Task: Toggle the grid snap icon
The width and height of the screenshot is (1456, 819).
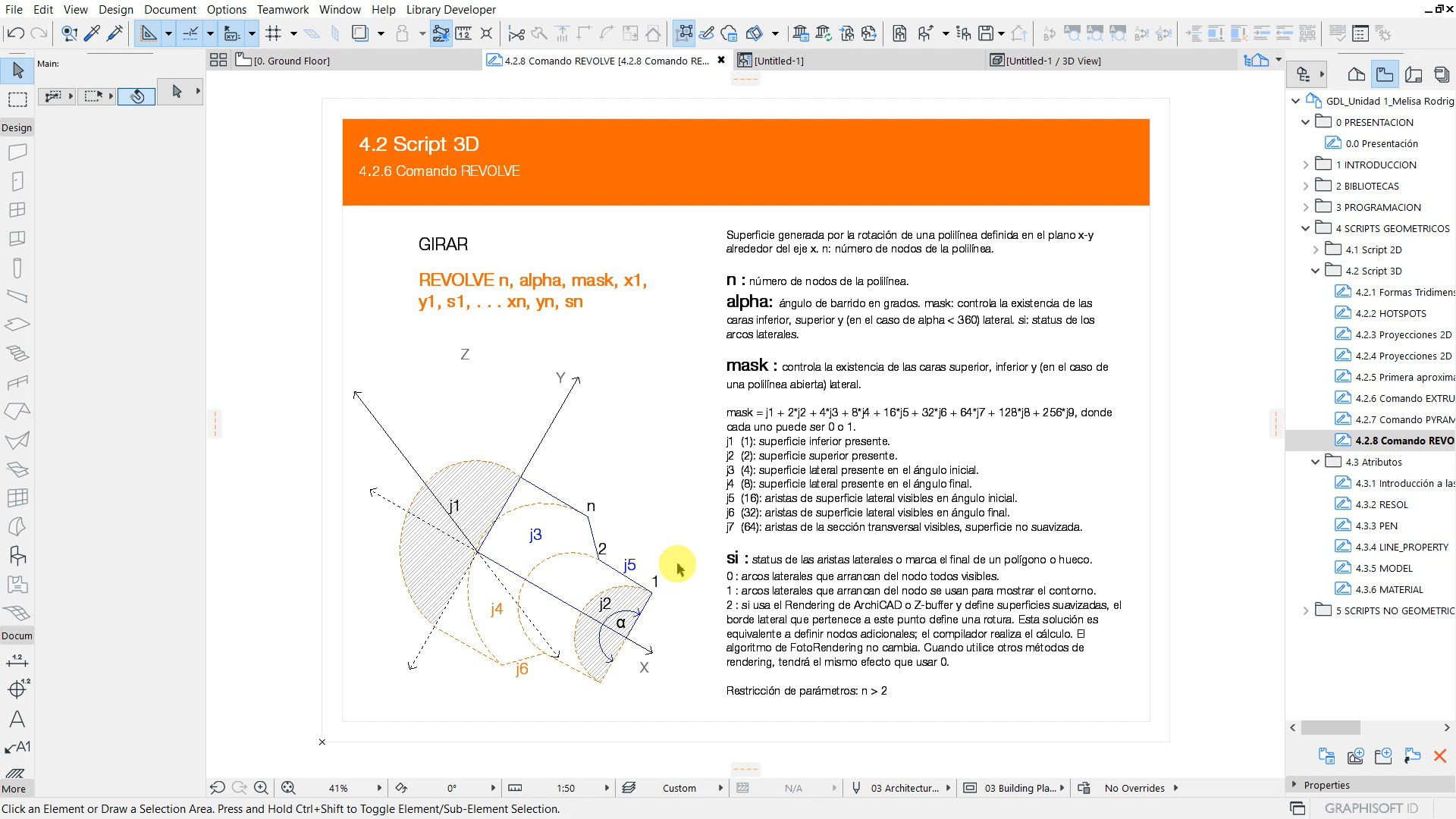Action: pyautogui.click(x=274, y=33)
